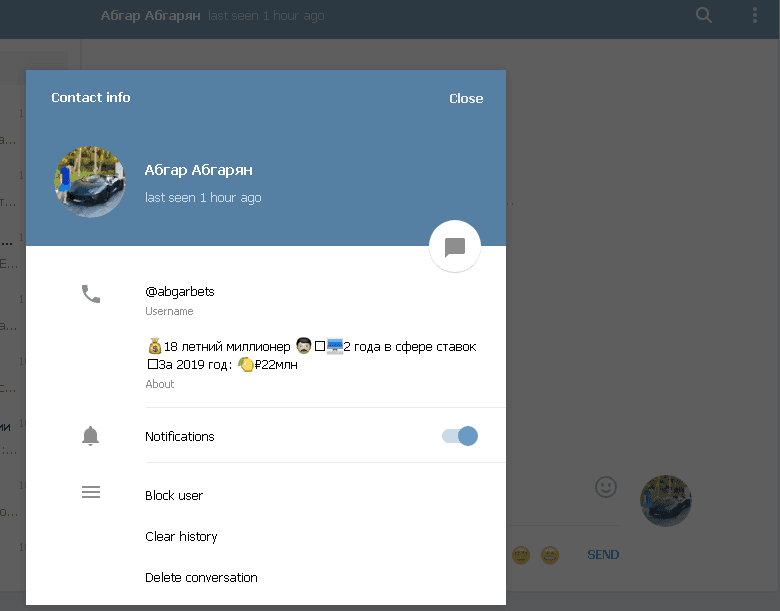Toggle the Notifications switch off

pos(460,436)
